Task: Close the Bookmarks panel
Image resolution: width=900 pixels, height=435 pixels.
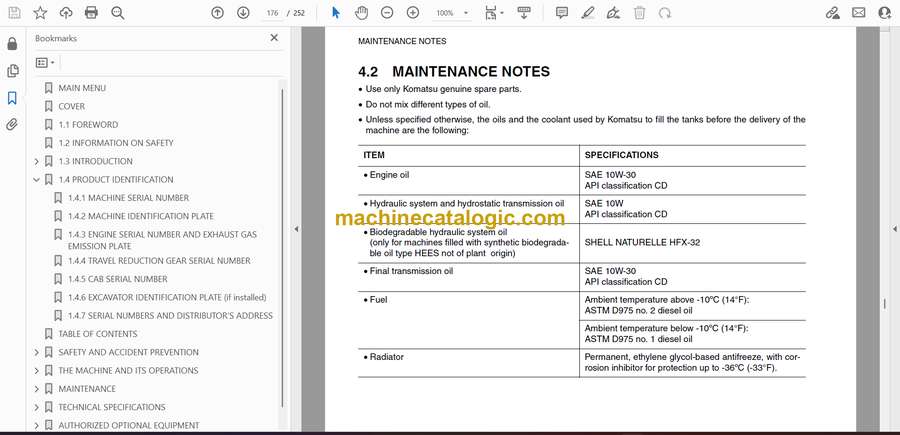Action: [274, 38]
